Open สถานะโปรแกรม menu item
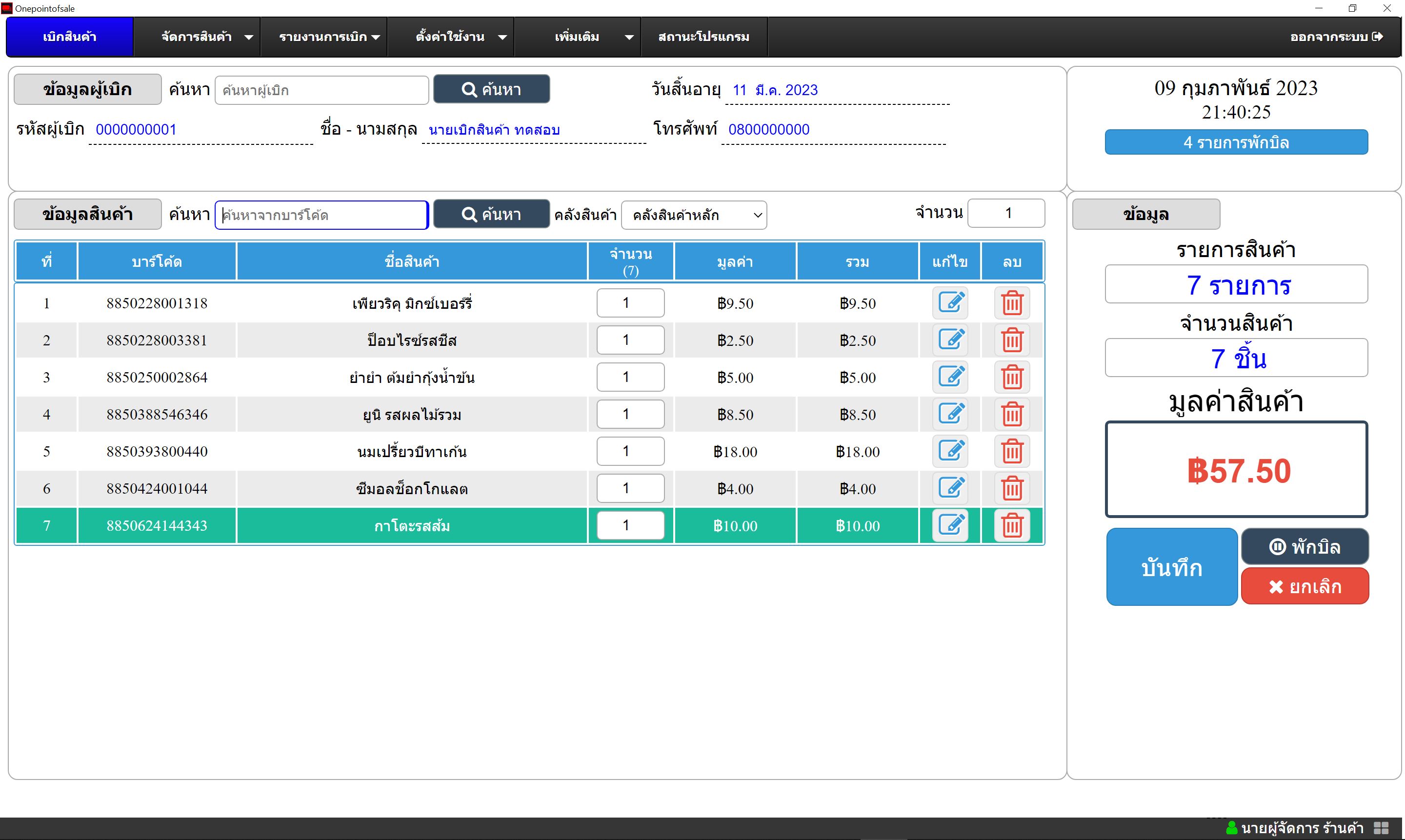Image resolution: width=1405 pixels, height=840 pixels. pos(703,37)
